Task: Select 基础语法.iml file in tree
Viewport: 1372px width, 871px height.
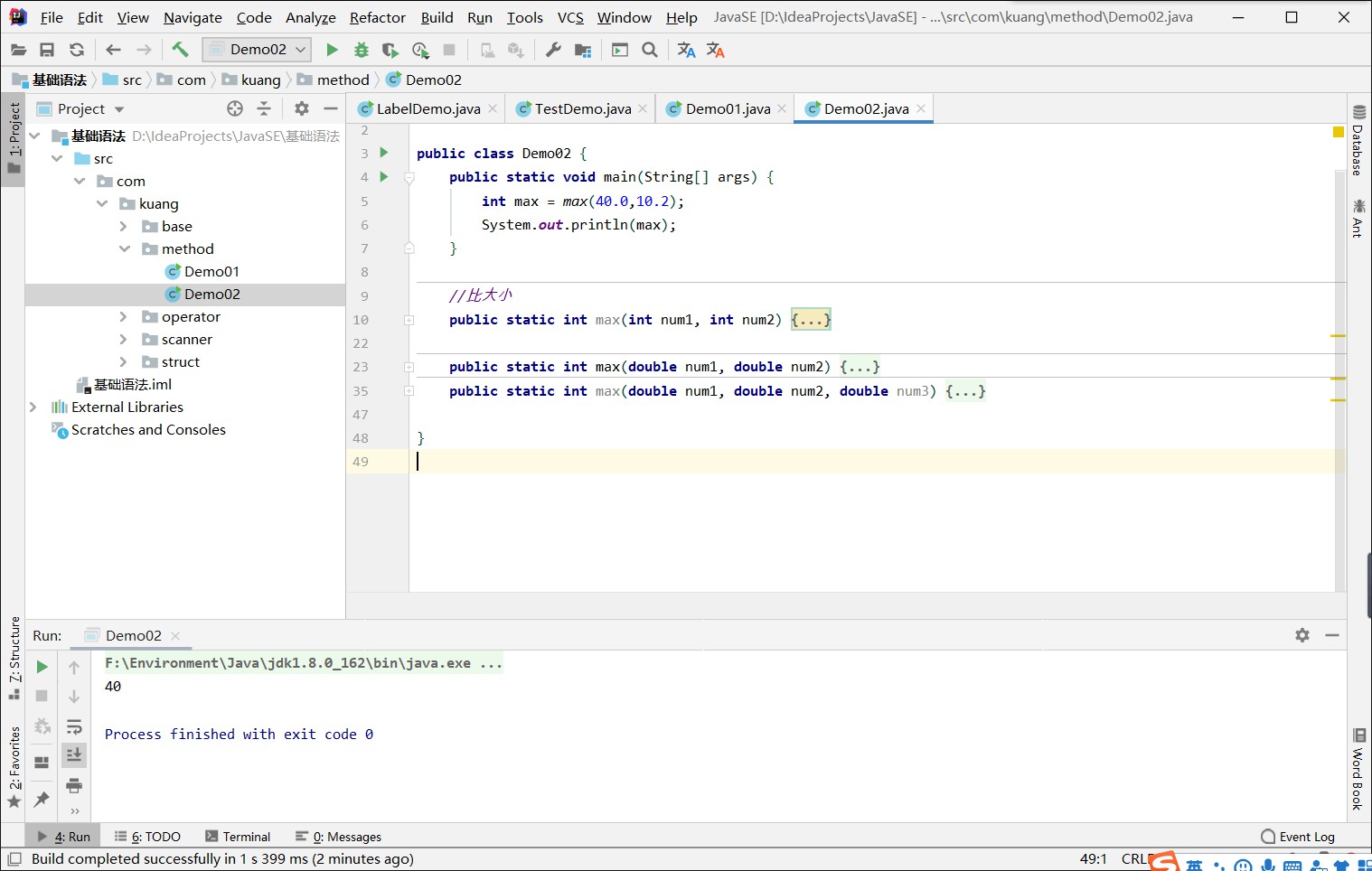Action: (x=124, y=384)
